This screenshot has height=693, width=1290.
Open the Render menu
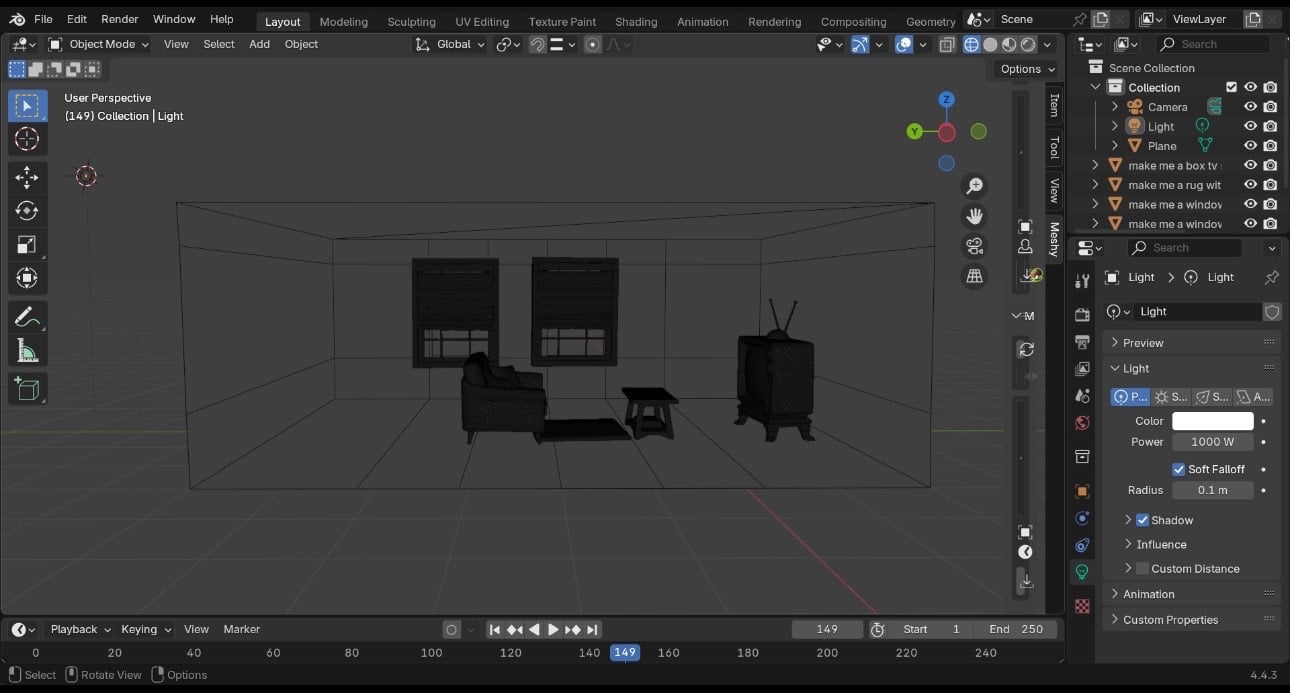120,19
